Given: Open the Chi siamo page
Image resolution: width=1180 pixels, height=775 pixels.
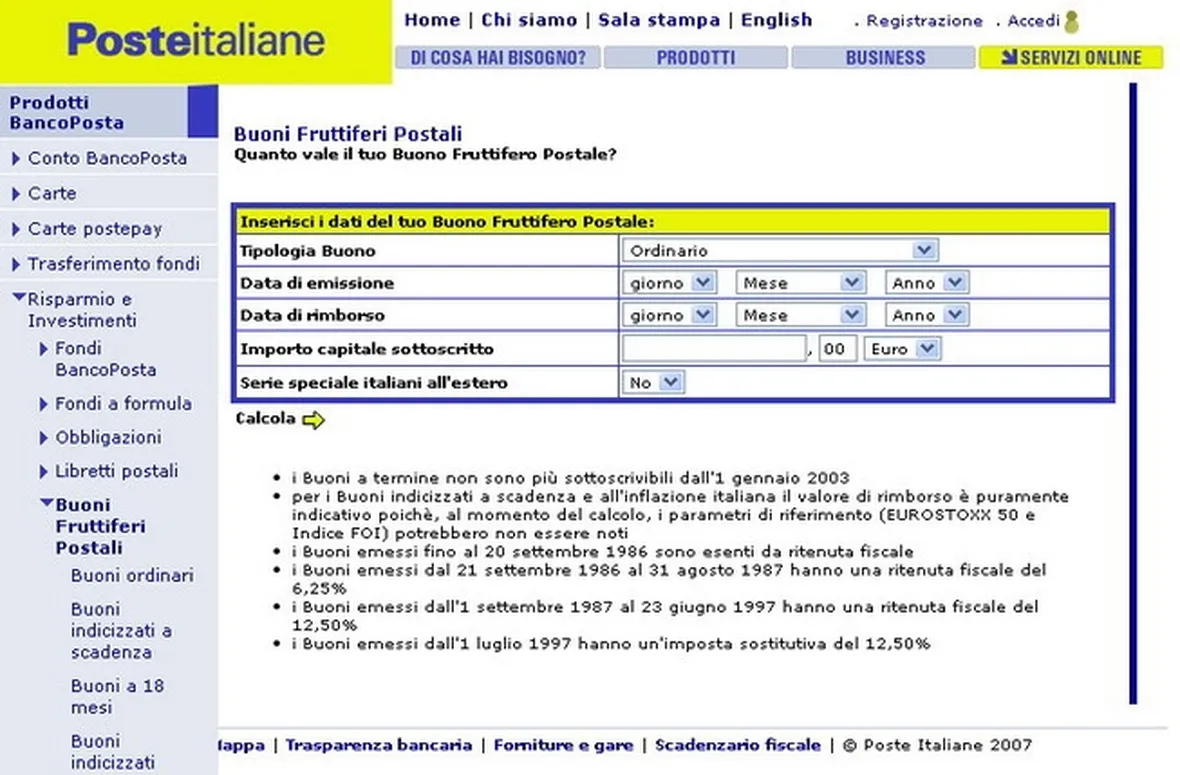Looking at the screenshot, I should click(529, 20).
